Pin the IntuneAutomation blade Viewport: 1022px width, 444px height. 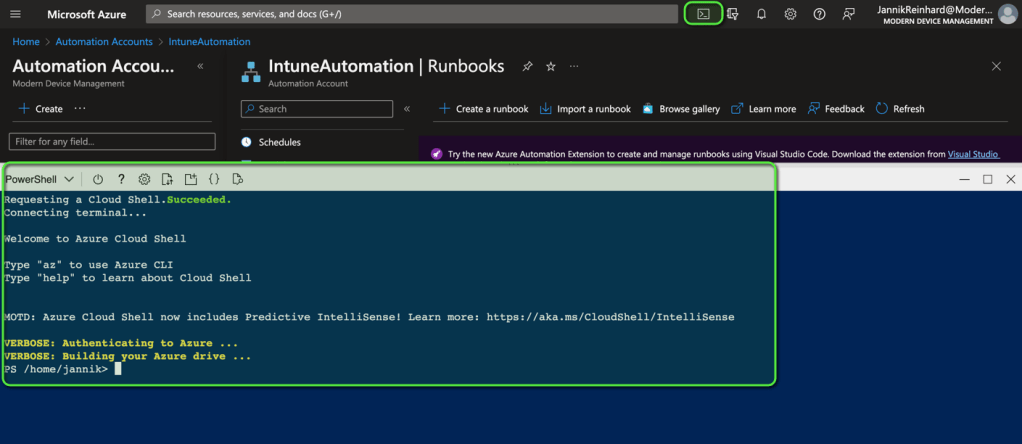pos(527,66)
